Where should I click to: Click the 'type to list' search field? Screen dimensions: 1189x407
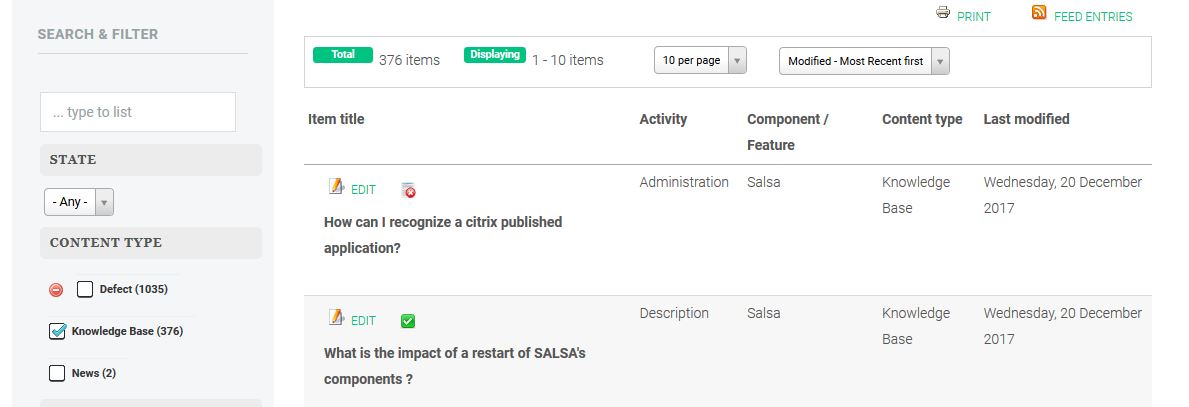coord(138,112)
